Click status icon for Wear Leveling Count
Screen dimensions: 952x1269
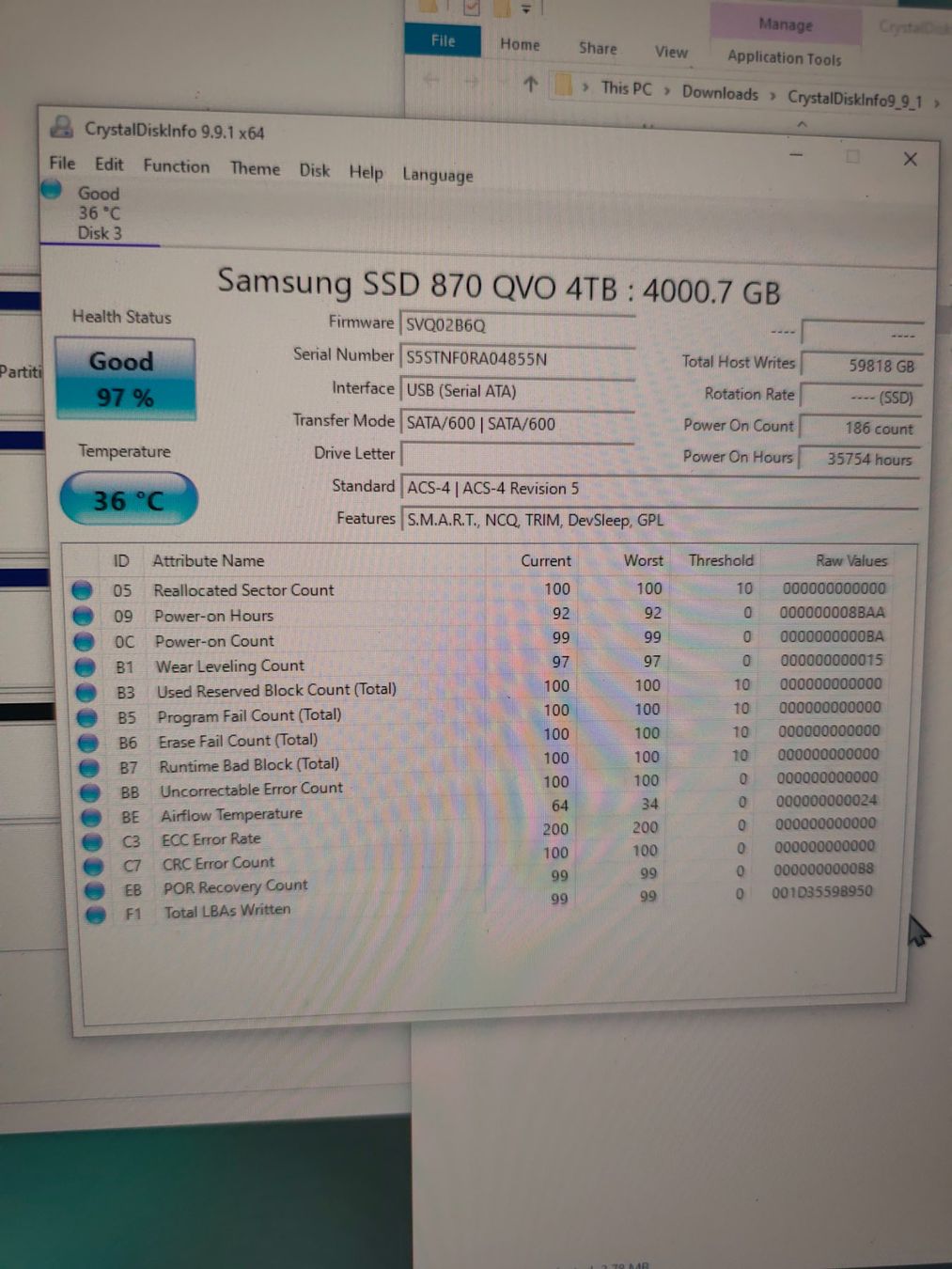[x=85, y=666]
